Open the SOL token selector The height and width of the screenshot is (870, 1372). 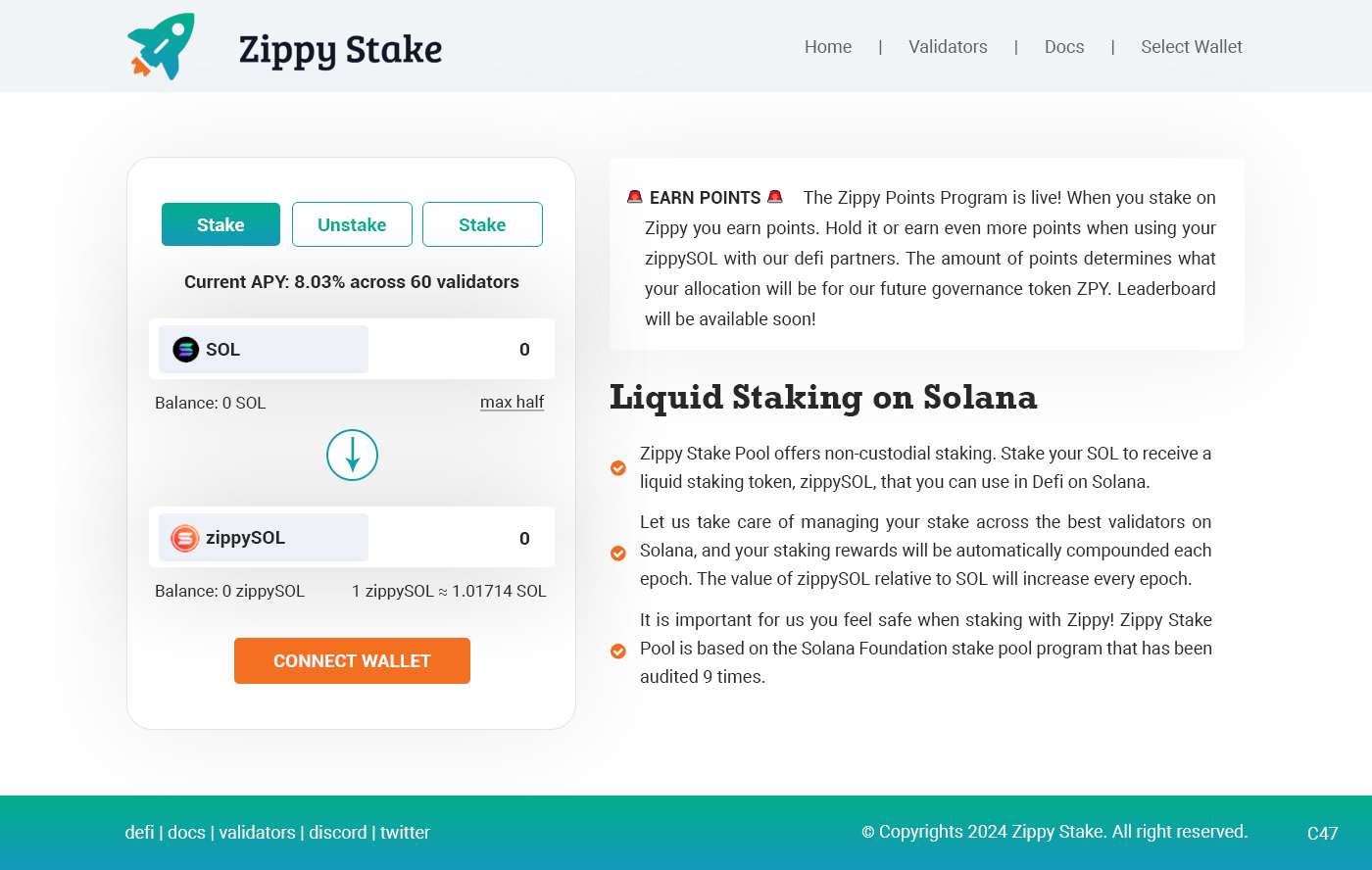[x=264, y=350]
